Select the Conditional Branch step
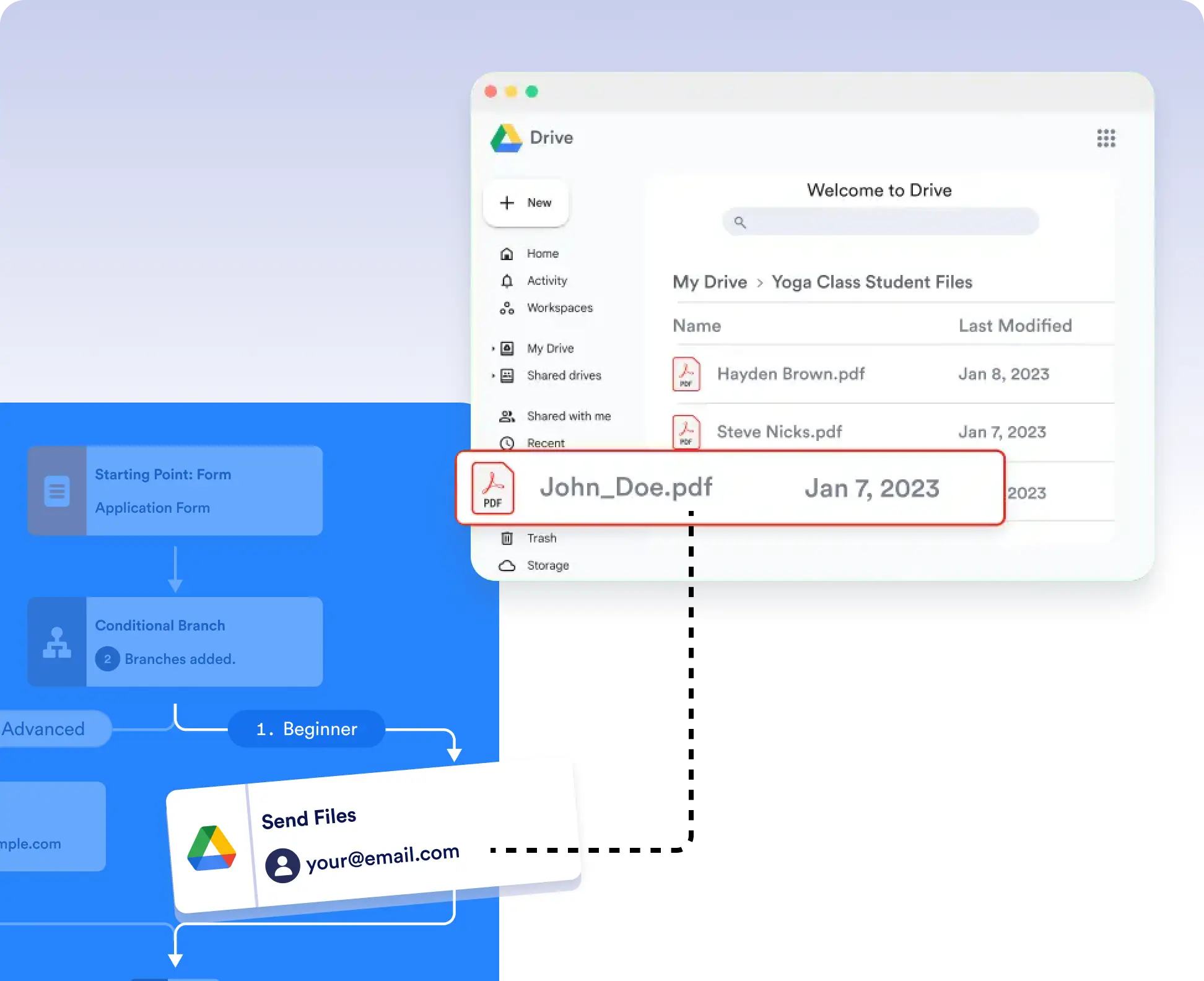The image size is (1204, 981). (x=175, y=642)
